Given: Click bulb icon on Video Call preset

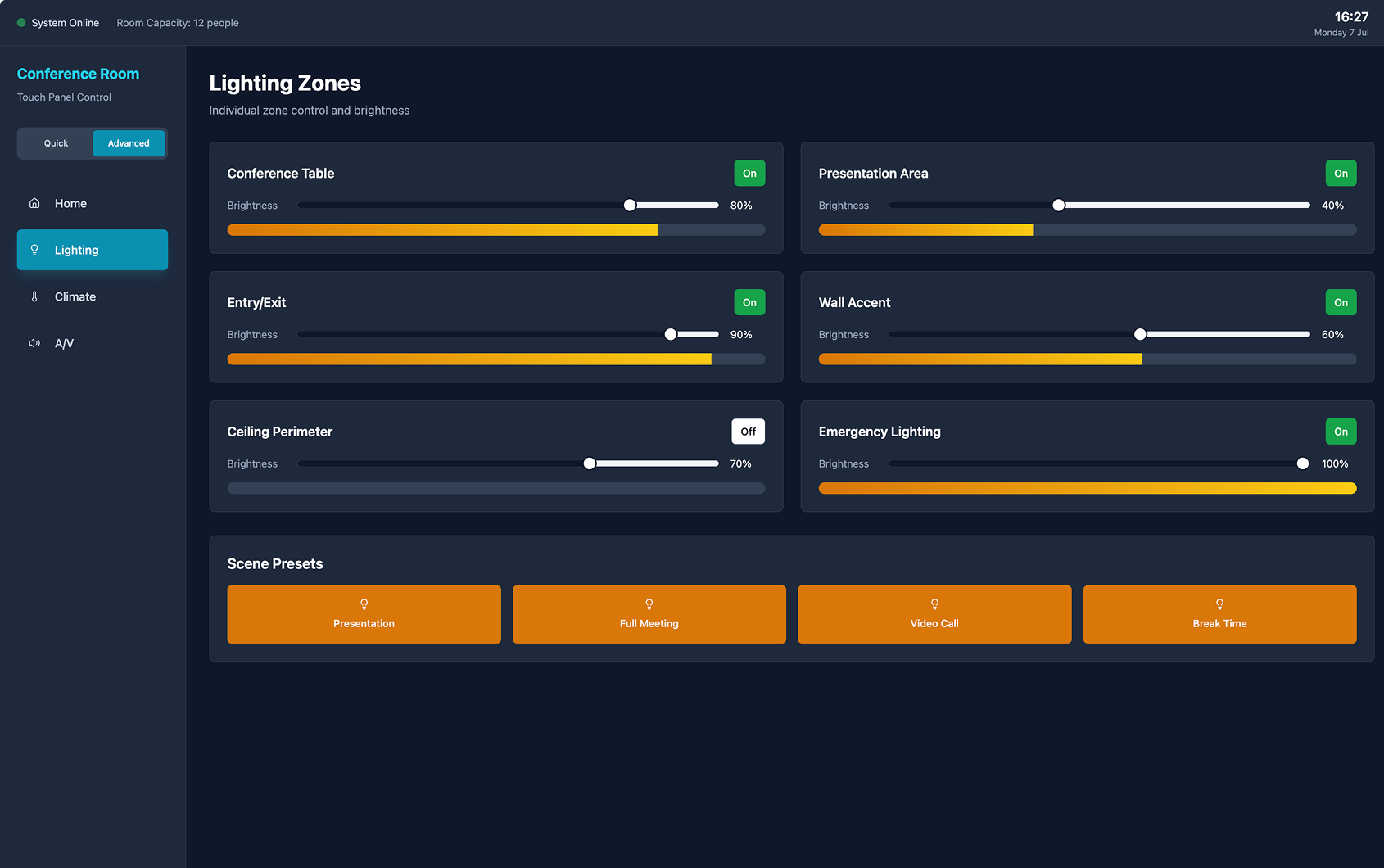Looking at the screenshot, I should (x=934, y=604).
